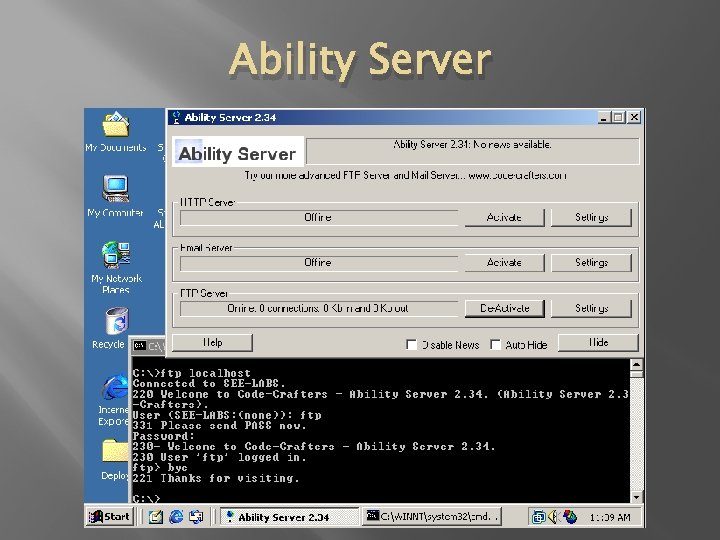Click command prompt scrollbar down arrow
The width and height of the screenshot is (720, 540).
tap(636, 497)
